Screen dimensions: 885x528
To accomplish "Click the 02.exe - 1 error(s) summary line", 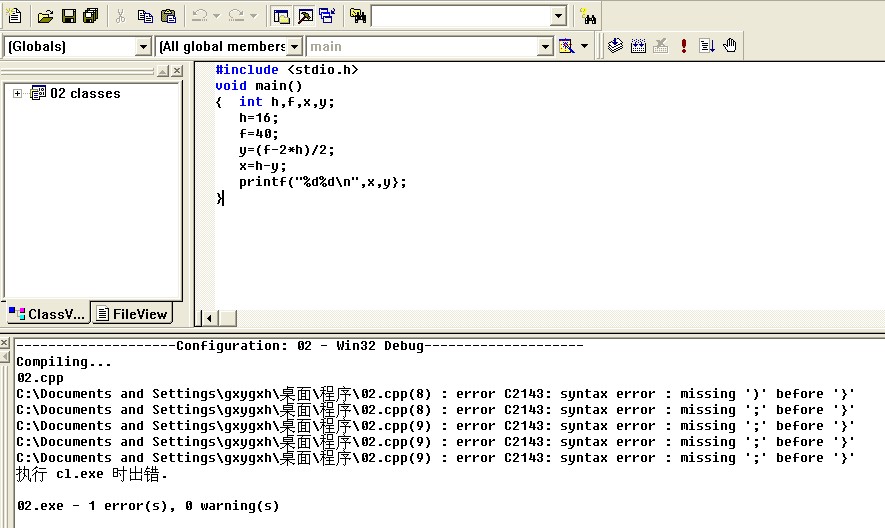I will coord(148,505).
